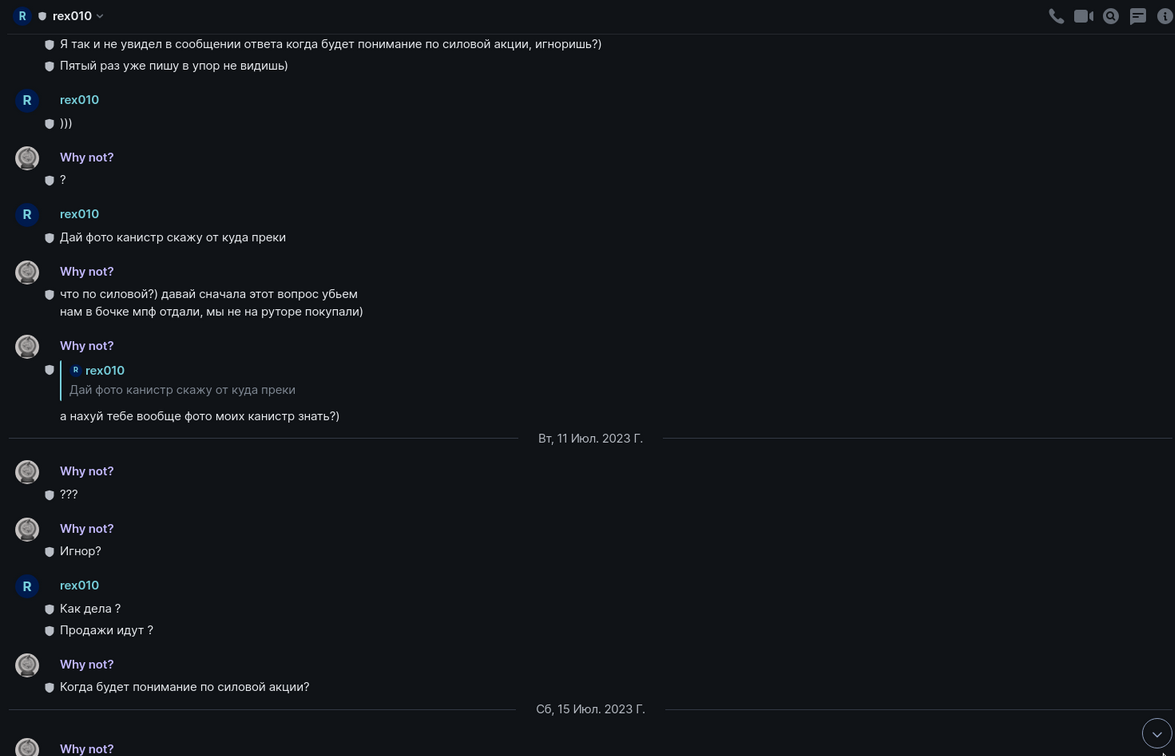Start a video call in this room

coord(1083,16)
